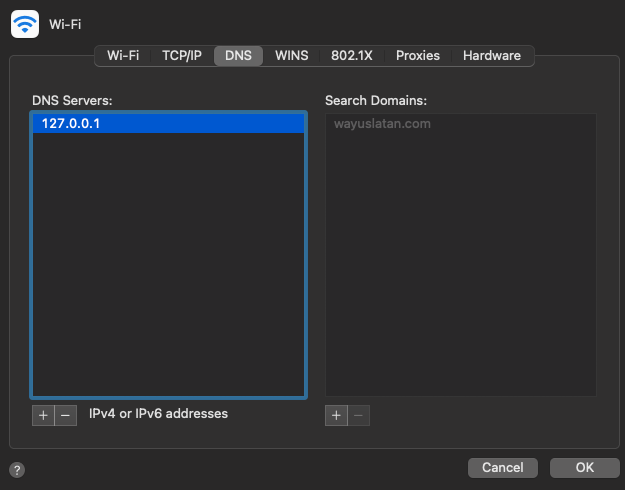Open the WINS tab
The height and width of the screenshot is (490, 625).
291,55
